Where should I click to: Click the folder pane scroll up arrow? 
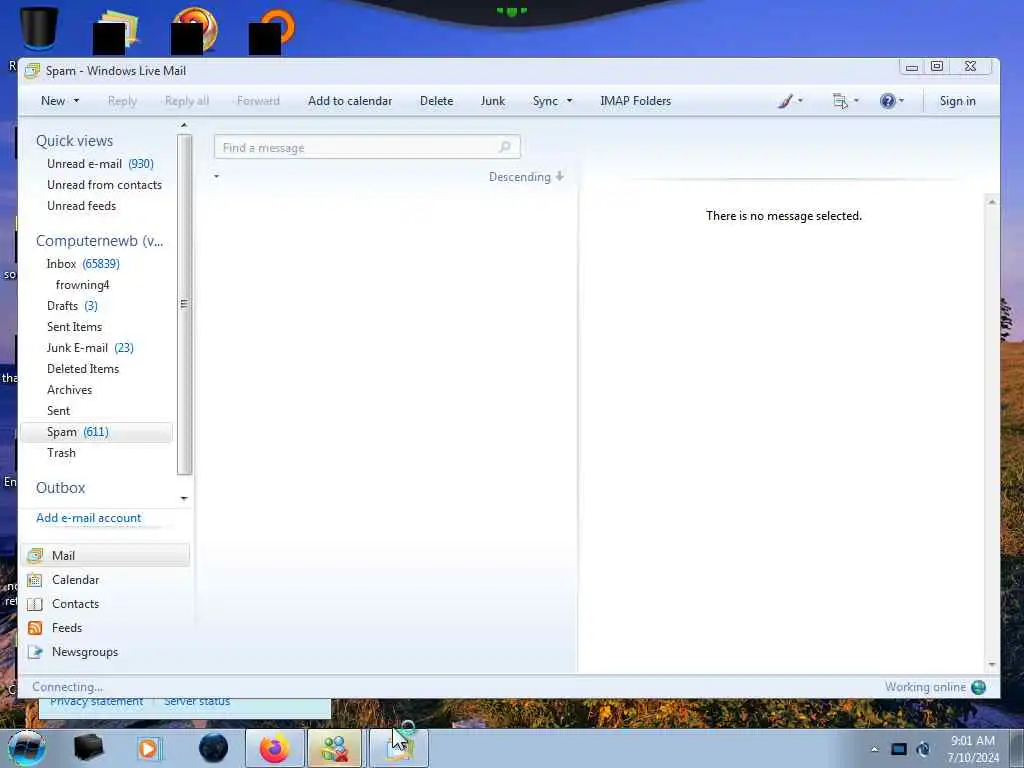(x=184, y=125)
